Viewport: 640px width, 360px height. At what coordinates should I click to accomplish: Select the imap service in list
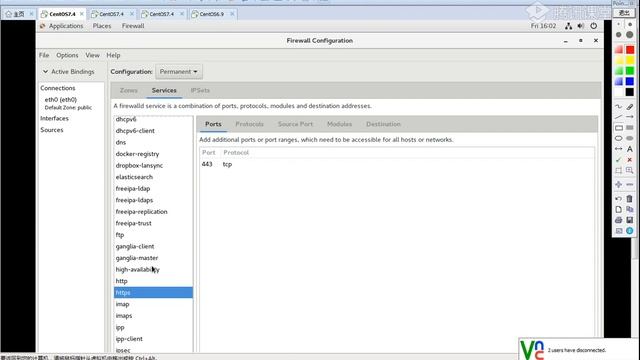click(153, 304)
